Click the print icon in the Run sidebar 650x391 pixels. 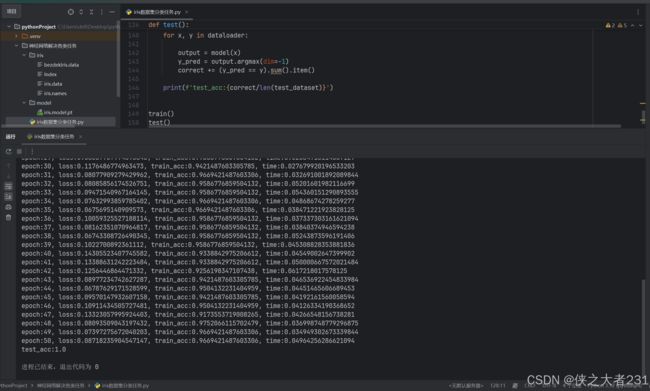click(8, 207)
